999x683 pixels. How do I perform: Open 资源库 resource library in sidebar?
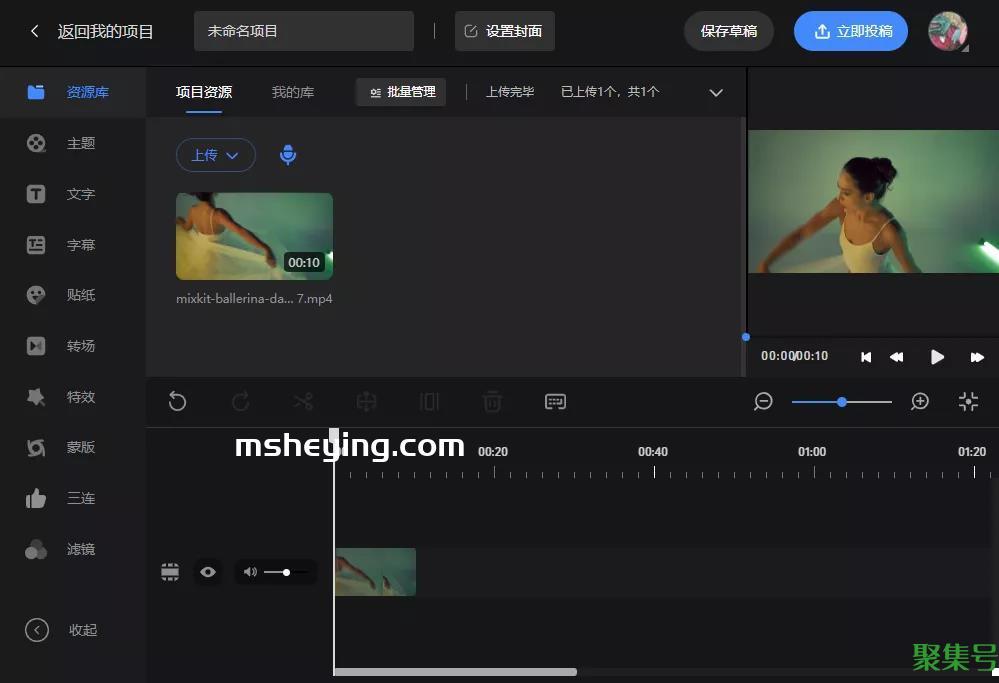click(73, 92)
